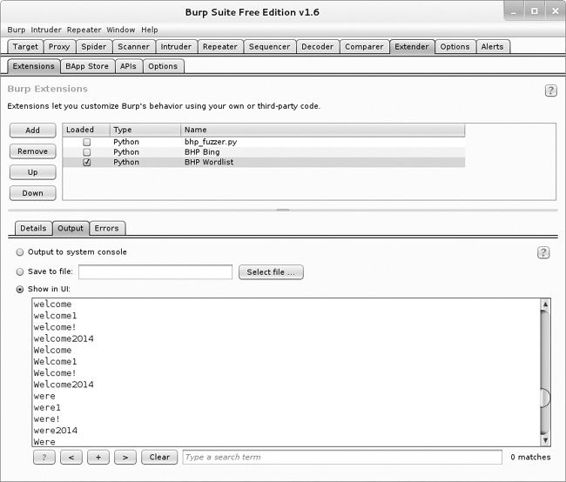
Task: Select Show in UI radio button
Action: [x=20, y=289]
